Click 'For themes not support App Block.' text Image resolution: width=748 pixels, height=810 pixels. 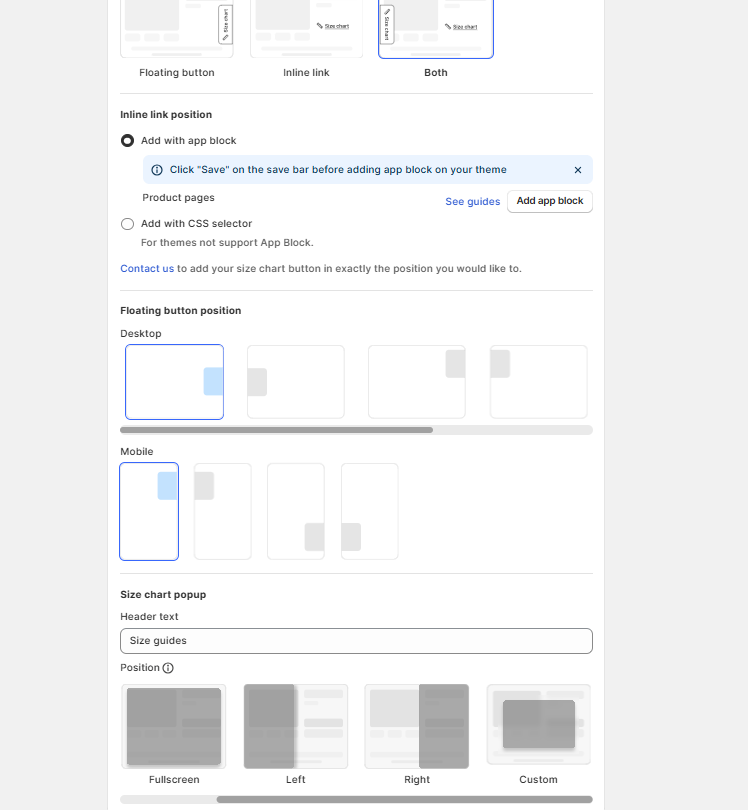pyautogui.click(x=227, y=243)
